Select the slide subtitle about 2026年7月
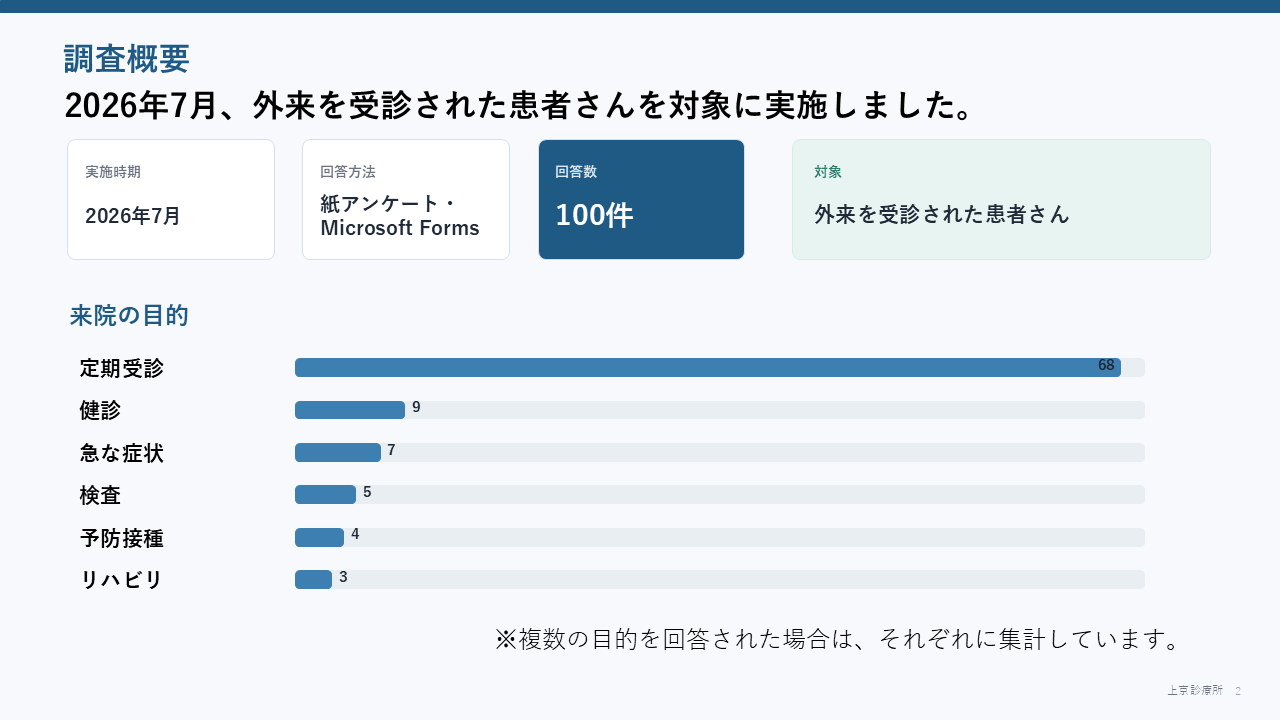1280x720 pixels. pyautogui.click(x=520, y=106)
